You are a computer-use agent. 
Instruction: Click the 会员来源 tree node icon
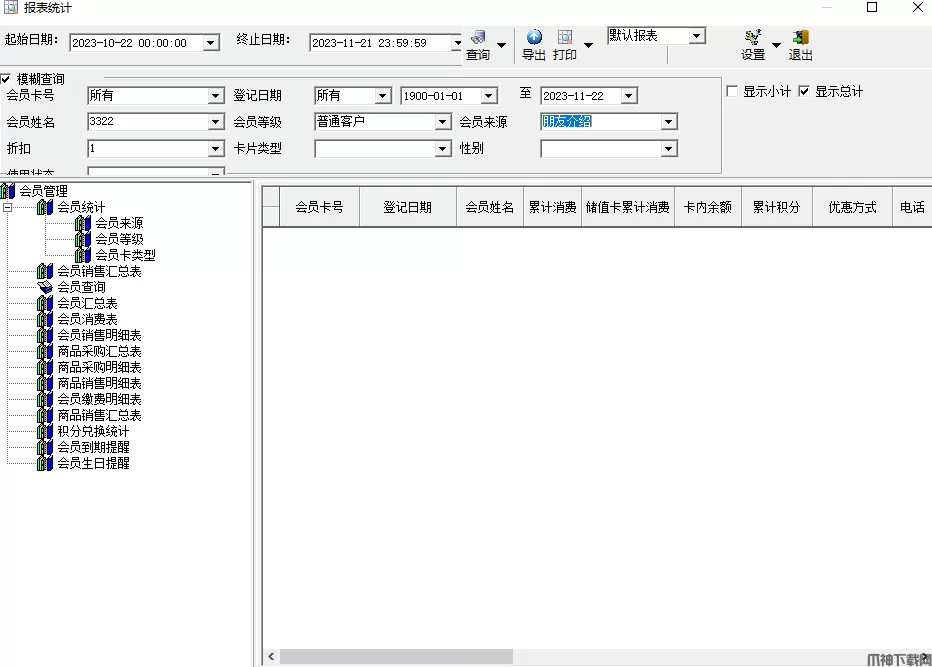tap(84, 223)
